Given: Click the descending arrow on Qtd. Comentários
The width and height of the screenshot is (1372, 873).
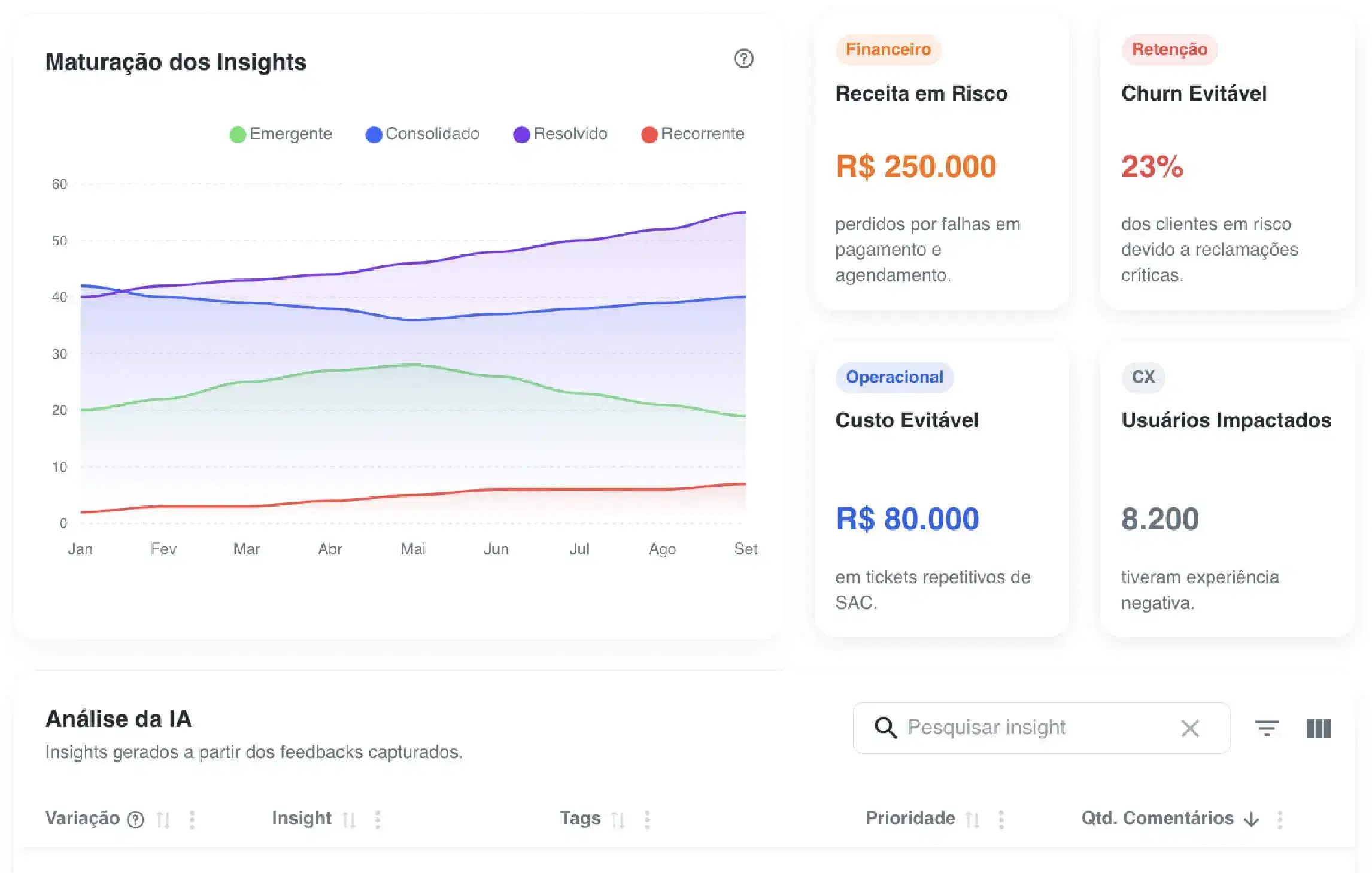Looking at the screenshot, I should pos(1252,819).
